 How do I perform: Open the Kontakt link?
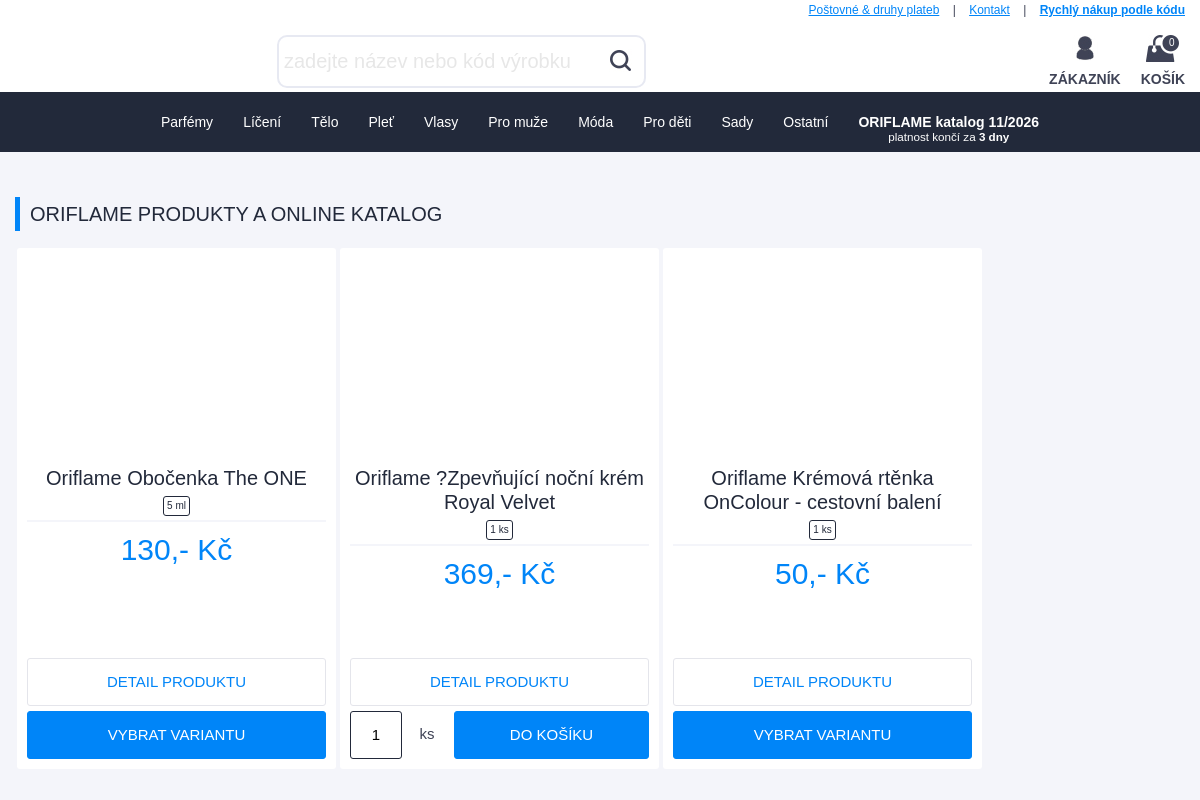pos(989,10)
